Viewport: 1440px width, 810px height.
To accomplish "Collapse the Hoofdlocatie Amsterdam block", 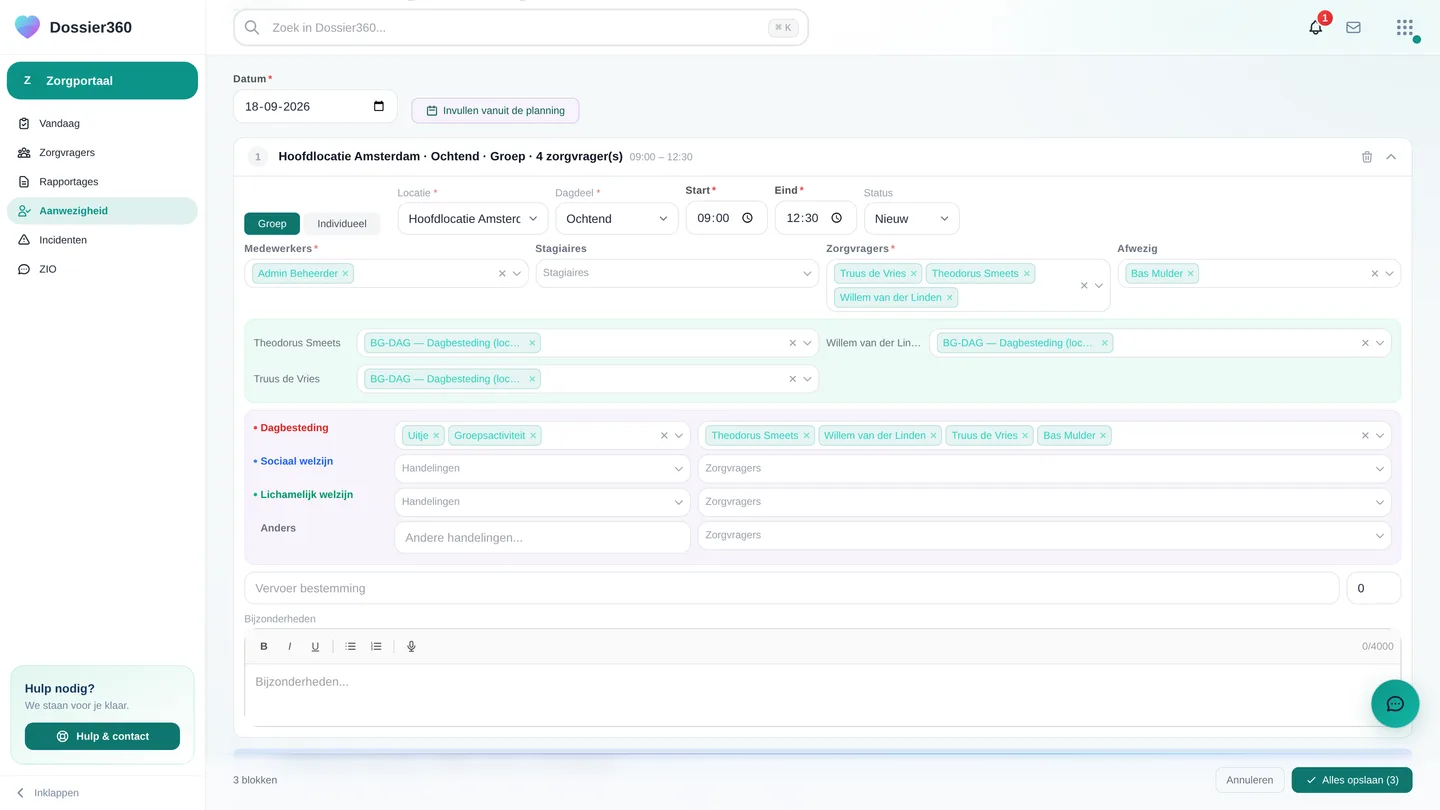I will [x=1391, y=157].
